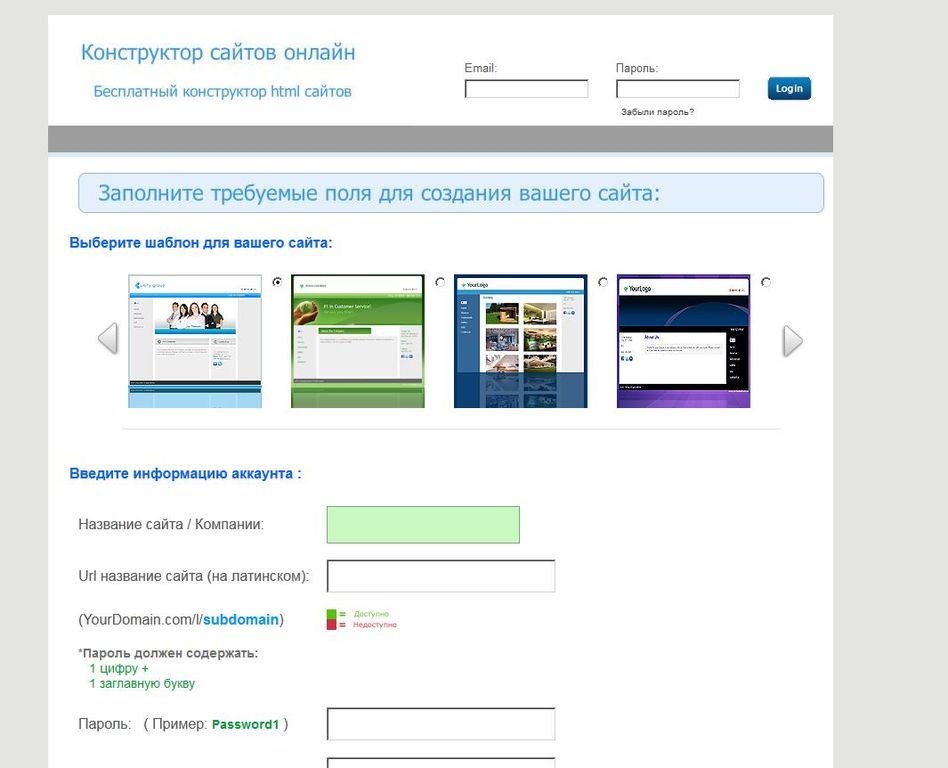Click the password field next to the Password1 example
This screenshot has width=948, height=768.
(x=441, y=724)
